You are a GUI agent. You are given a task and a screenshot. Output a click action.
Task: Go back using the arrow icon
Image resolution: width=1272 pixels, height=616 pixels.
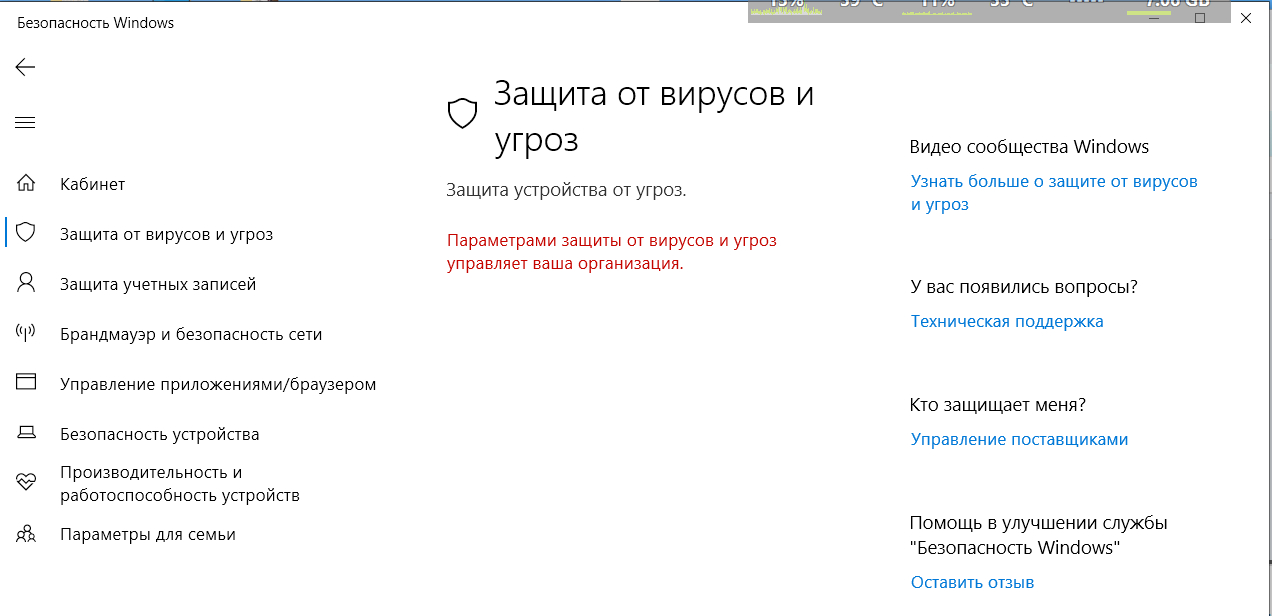tap(25, 67)
